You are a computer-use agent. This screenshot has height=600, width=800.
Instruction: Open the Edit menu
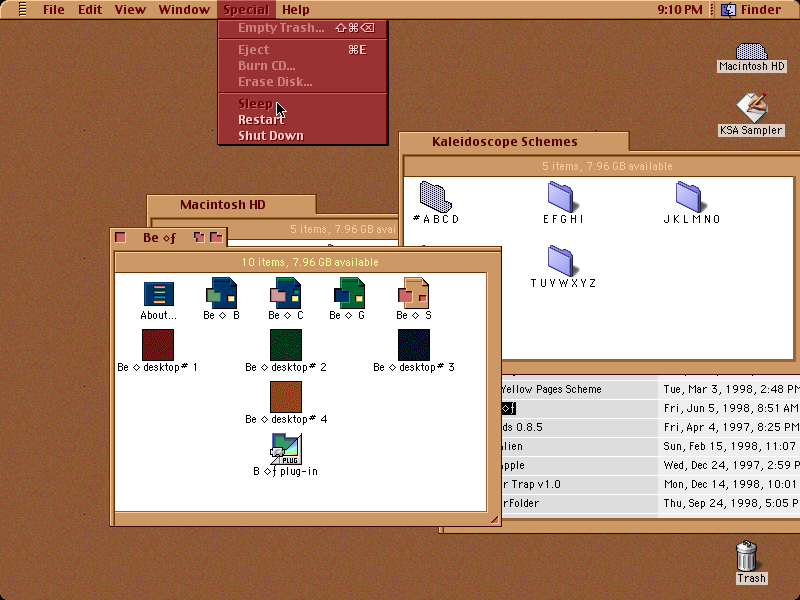90,9
